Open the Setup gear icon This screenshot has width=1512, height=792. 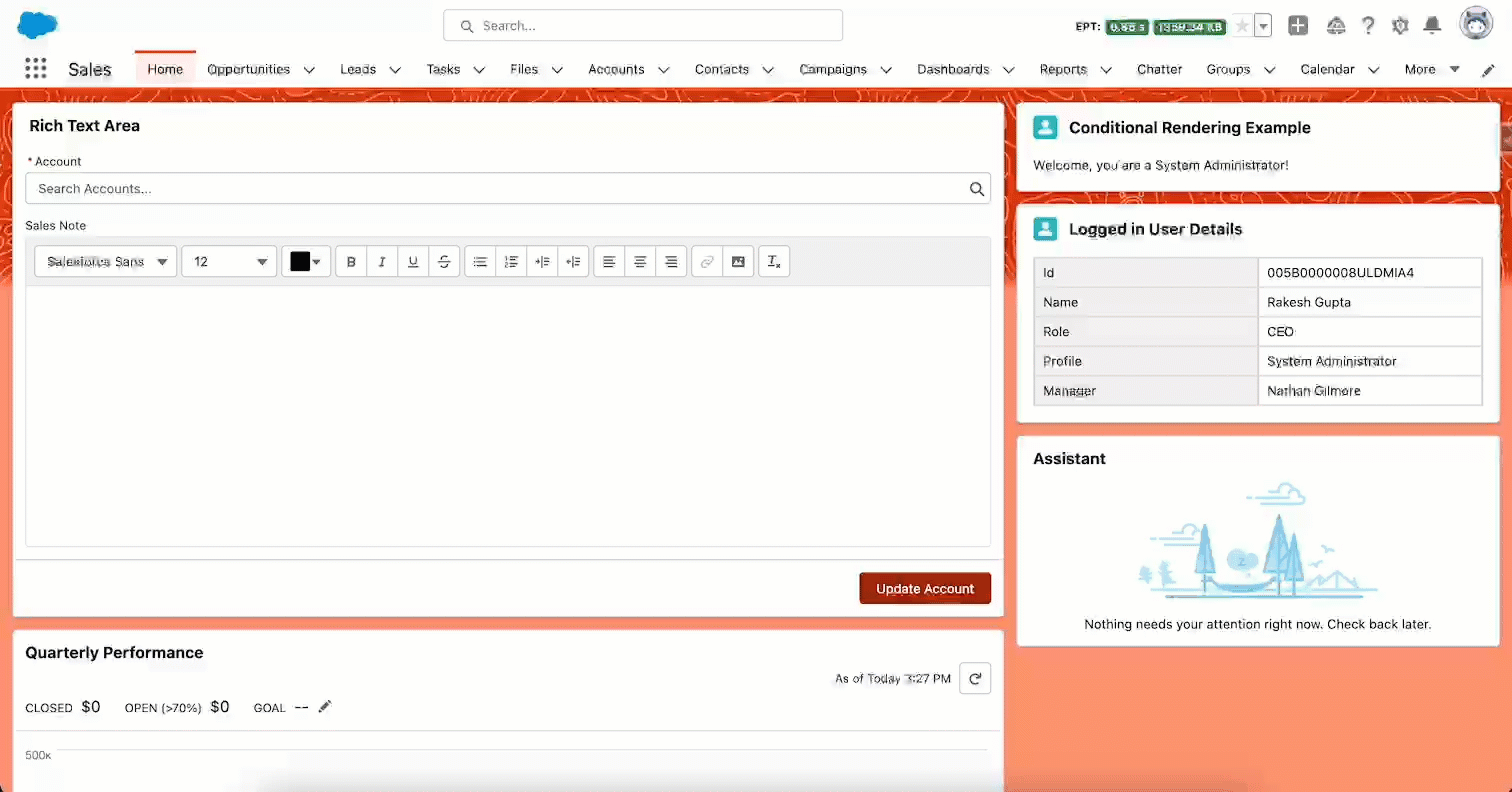click(1400, 25)
